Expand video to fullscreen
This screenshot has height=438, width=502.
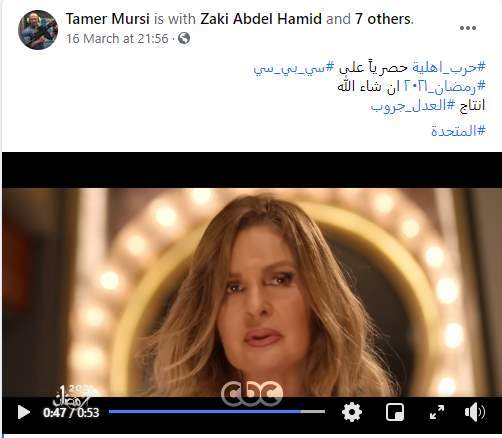point(437,412)
